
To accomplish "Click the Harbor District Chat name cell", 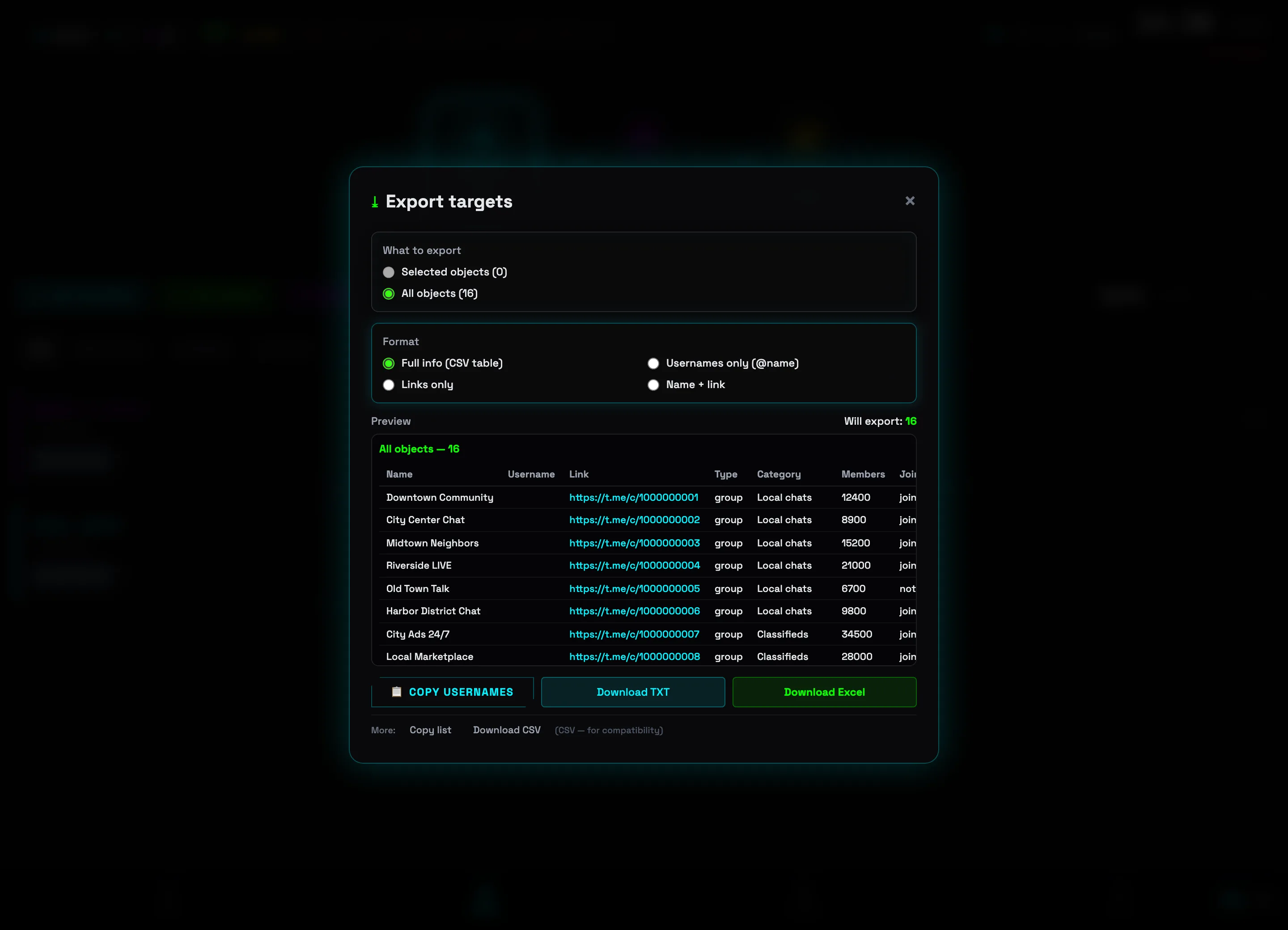I will tap(433, 612).
